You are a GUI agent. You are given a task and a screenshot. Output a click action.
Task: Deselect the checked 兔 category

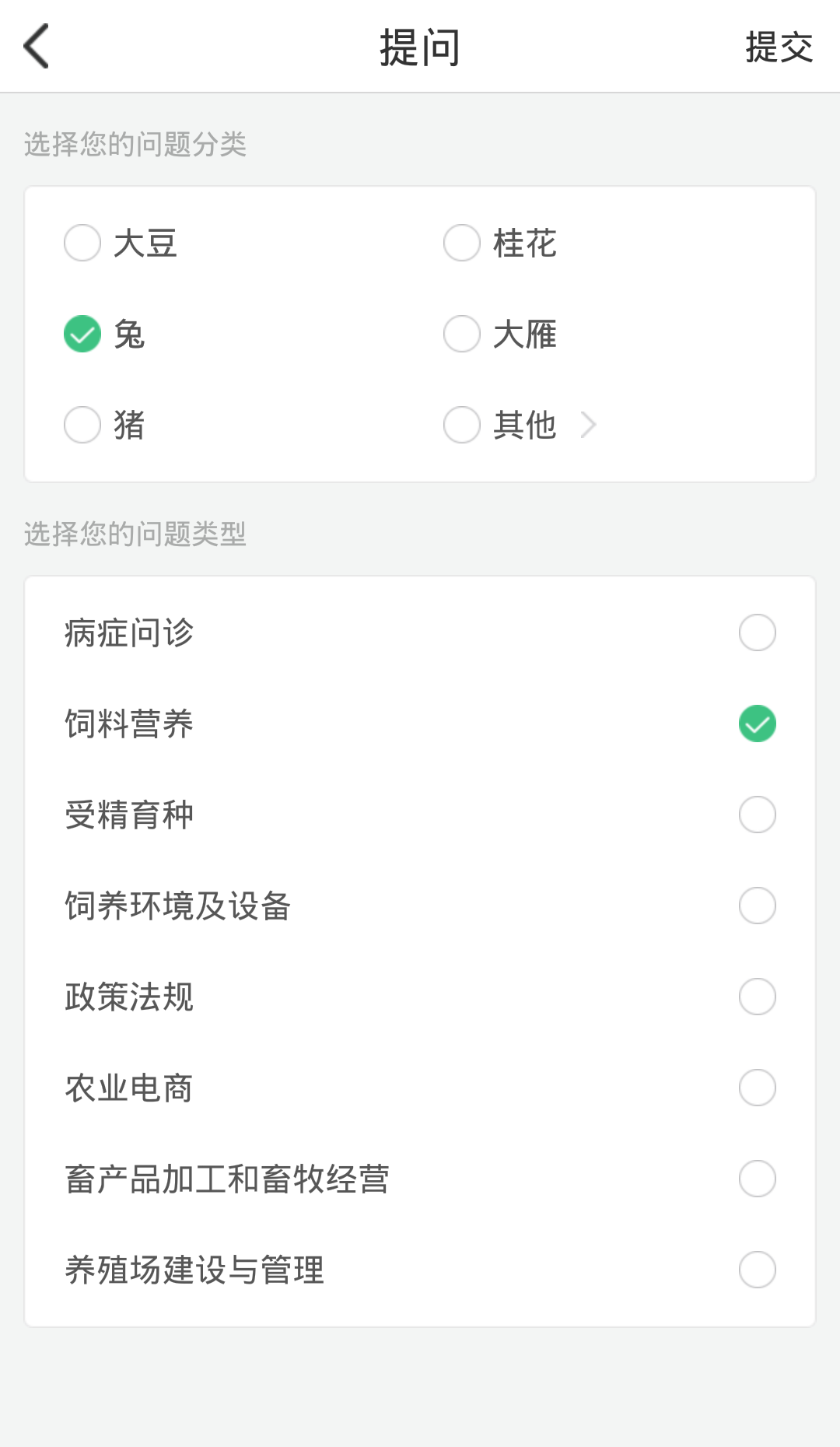pos(82,335)
